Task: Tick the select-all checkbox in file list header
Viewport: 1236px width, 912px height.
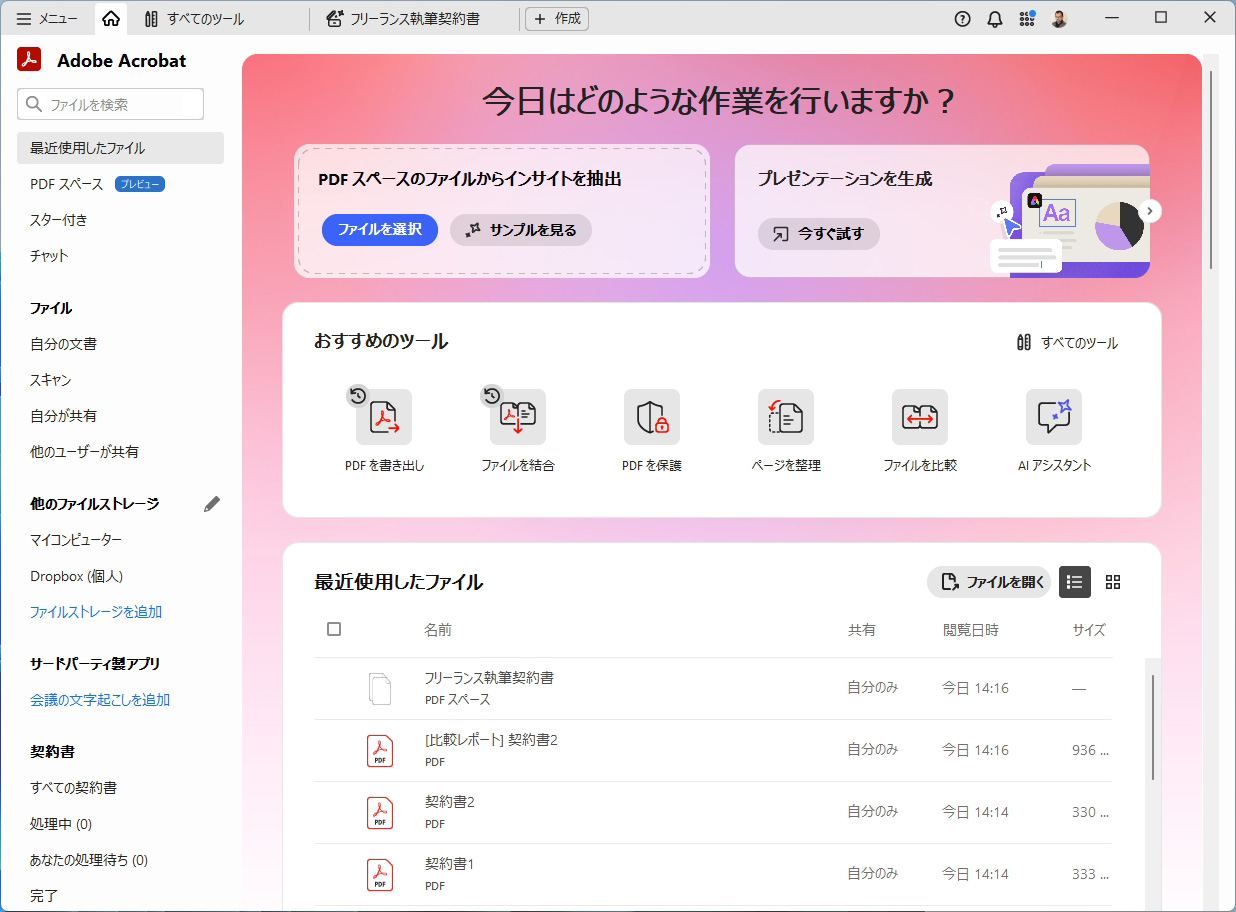Action: [334, 629]
